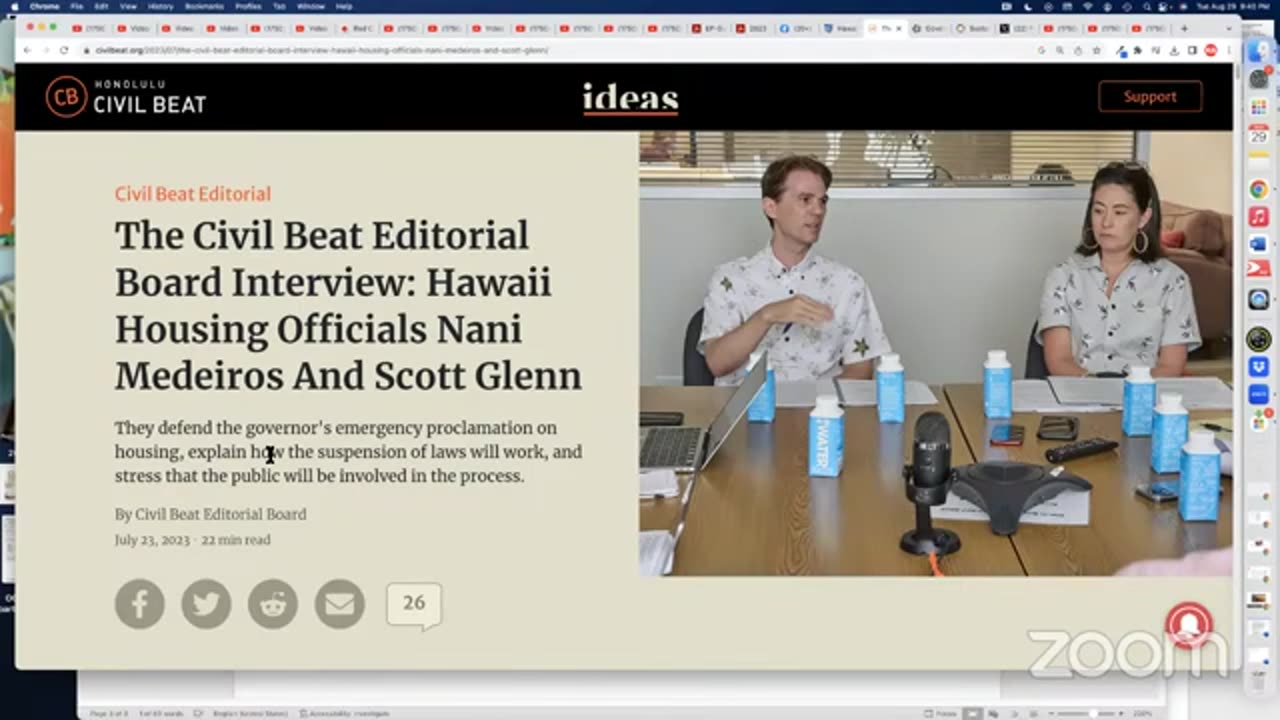Viewport: 1280px width, 720px height.
Task: Open Music app in the Dock
Action: pyautogui.click(x=1258, y=216)
